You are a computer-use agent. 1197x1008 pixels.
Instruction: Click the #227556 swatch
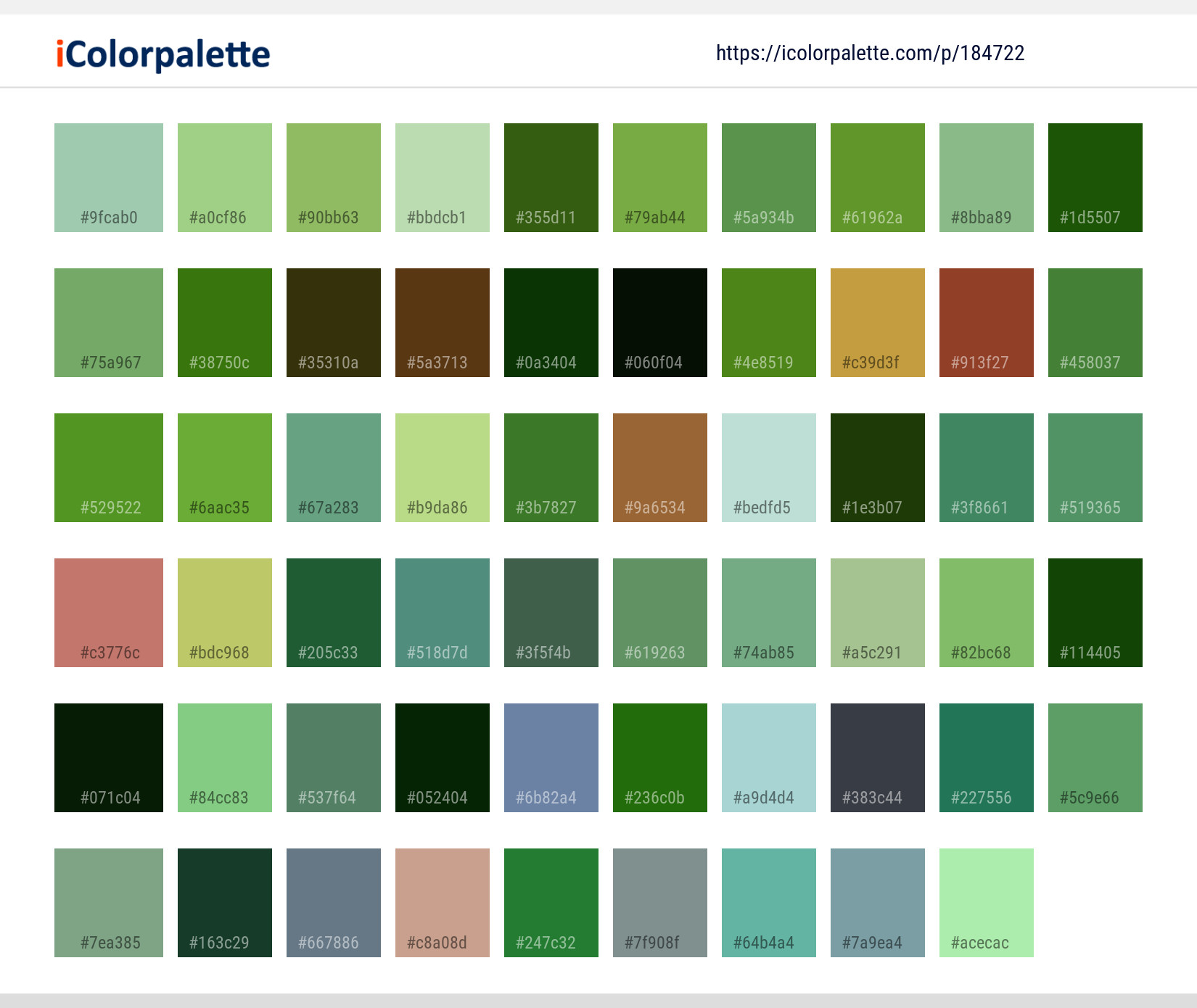(x=987, y=758)
